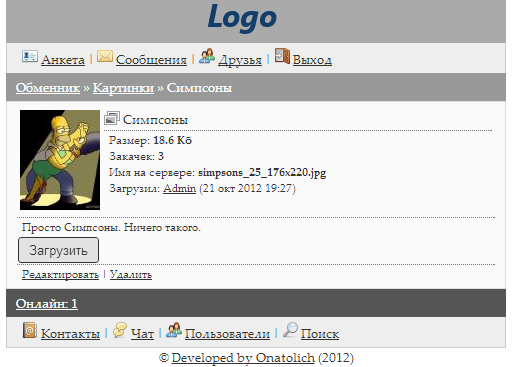
Task: Click the Поиск magnifying glass icon
Action: coord(290,330)
